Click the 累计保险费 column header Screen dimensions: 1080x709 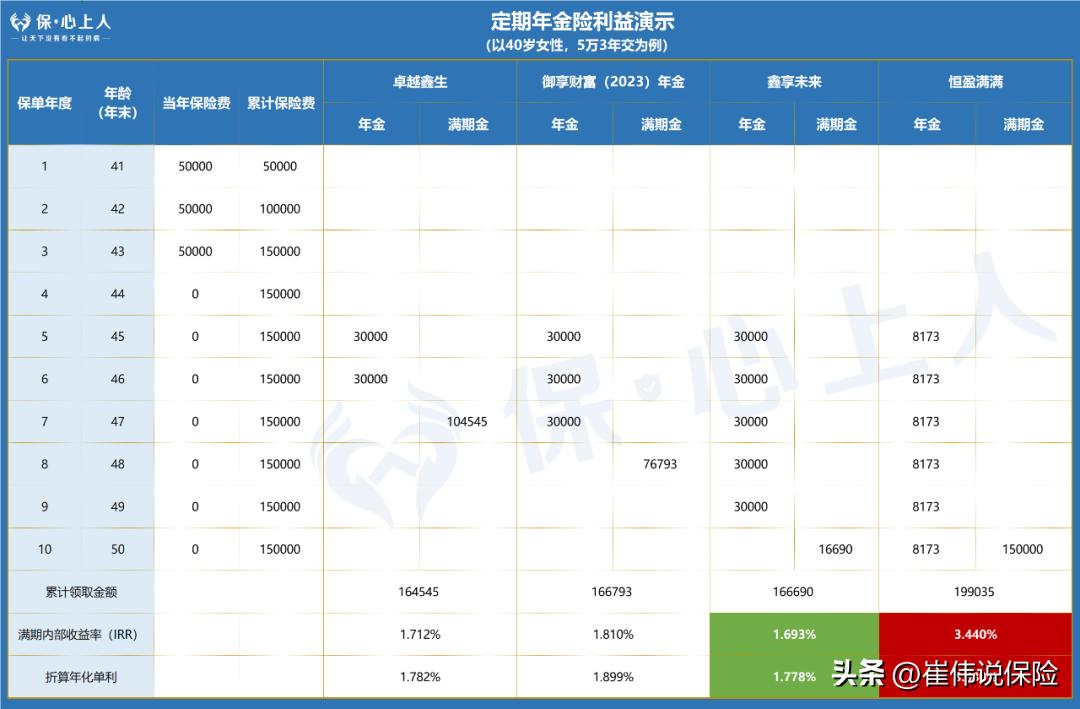281,103
